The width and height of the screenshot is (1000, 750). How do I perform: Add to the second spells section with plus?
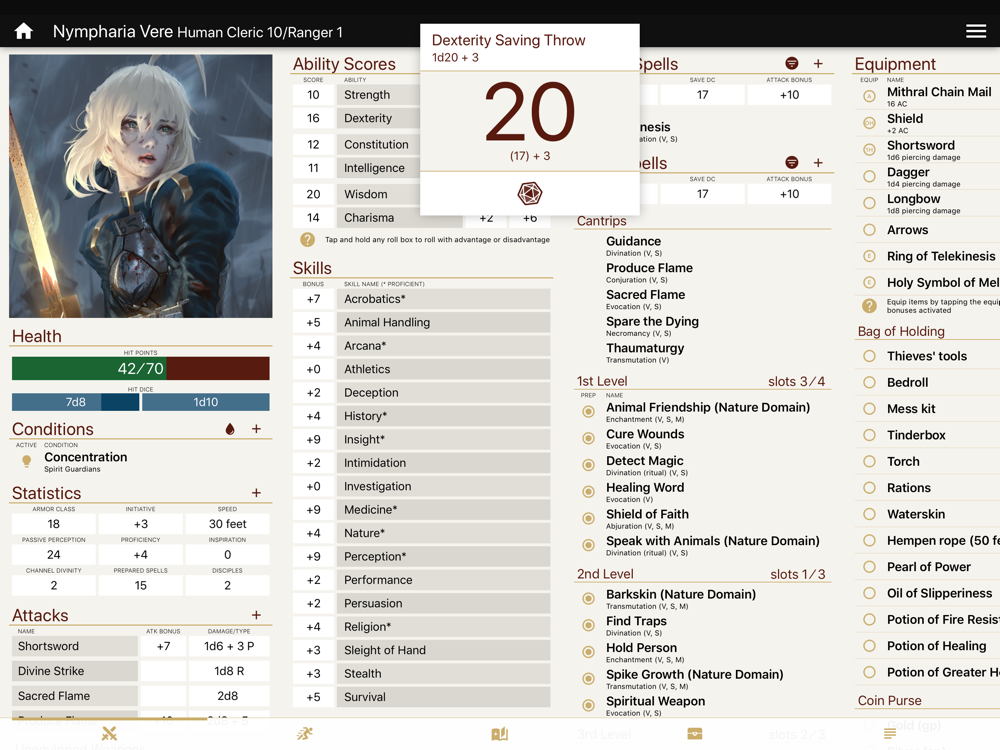(x=818, y=163)
